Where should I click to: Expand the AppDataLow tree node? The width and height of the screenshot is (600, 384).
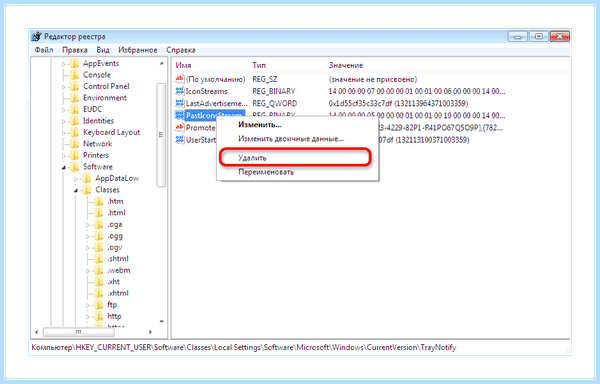tap(76, 179)
